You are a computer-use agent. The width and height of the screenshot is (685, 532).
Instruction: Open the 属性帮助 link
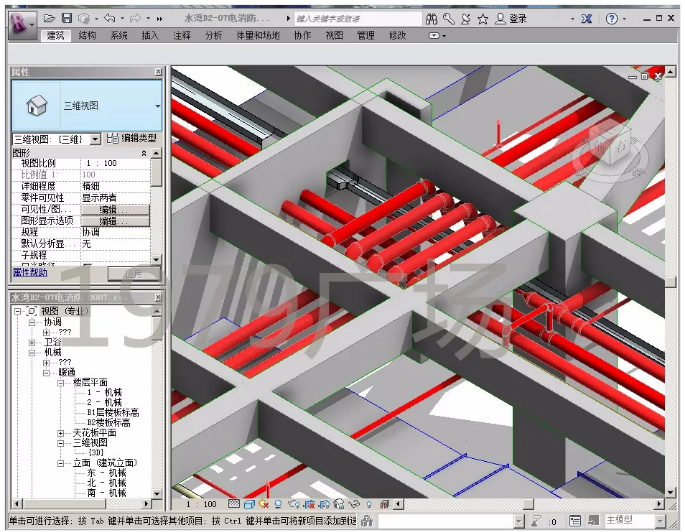click(30, 273)
